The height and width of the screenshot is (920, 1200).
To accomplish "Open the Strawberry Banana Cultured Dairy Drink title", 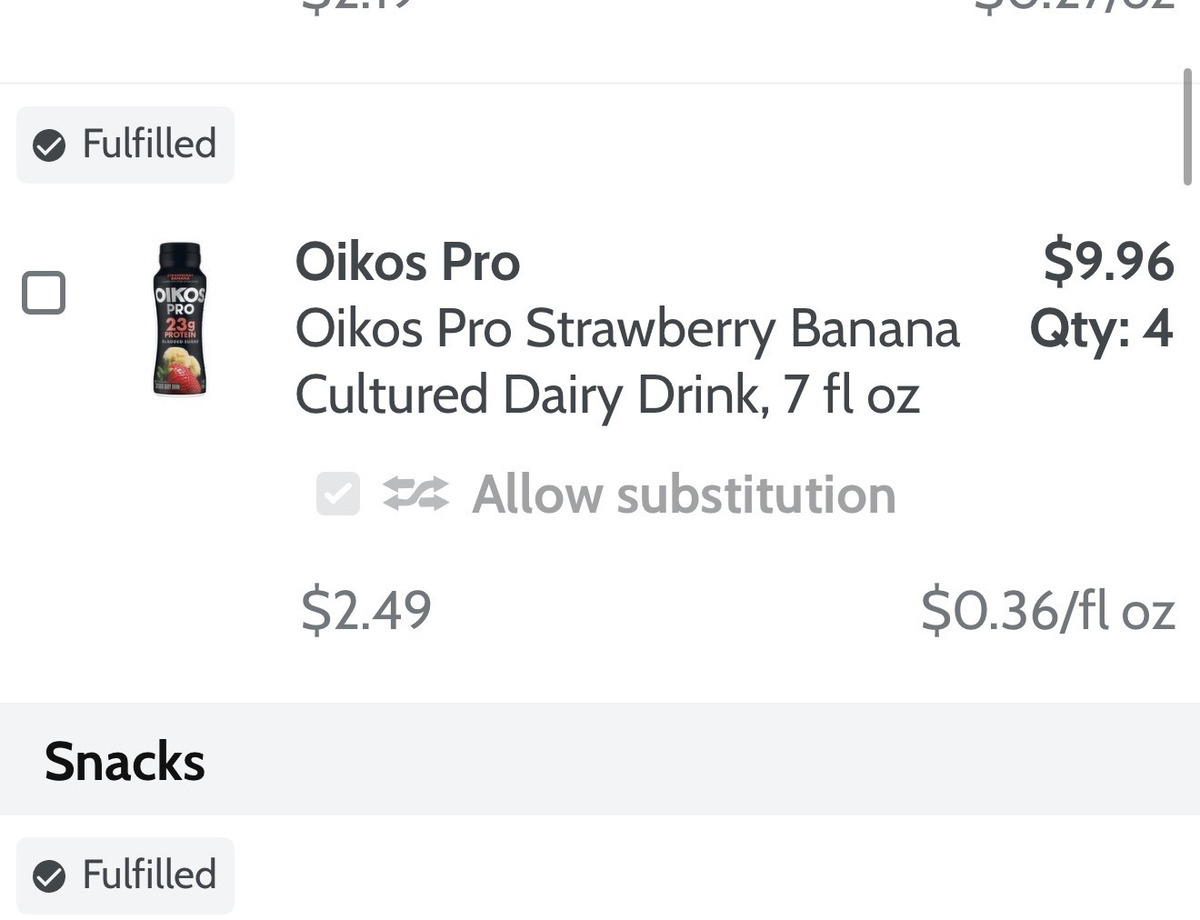I will point(626,362).
